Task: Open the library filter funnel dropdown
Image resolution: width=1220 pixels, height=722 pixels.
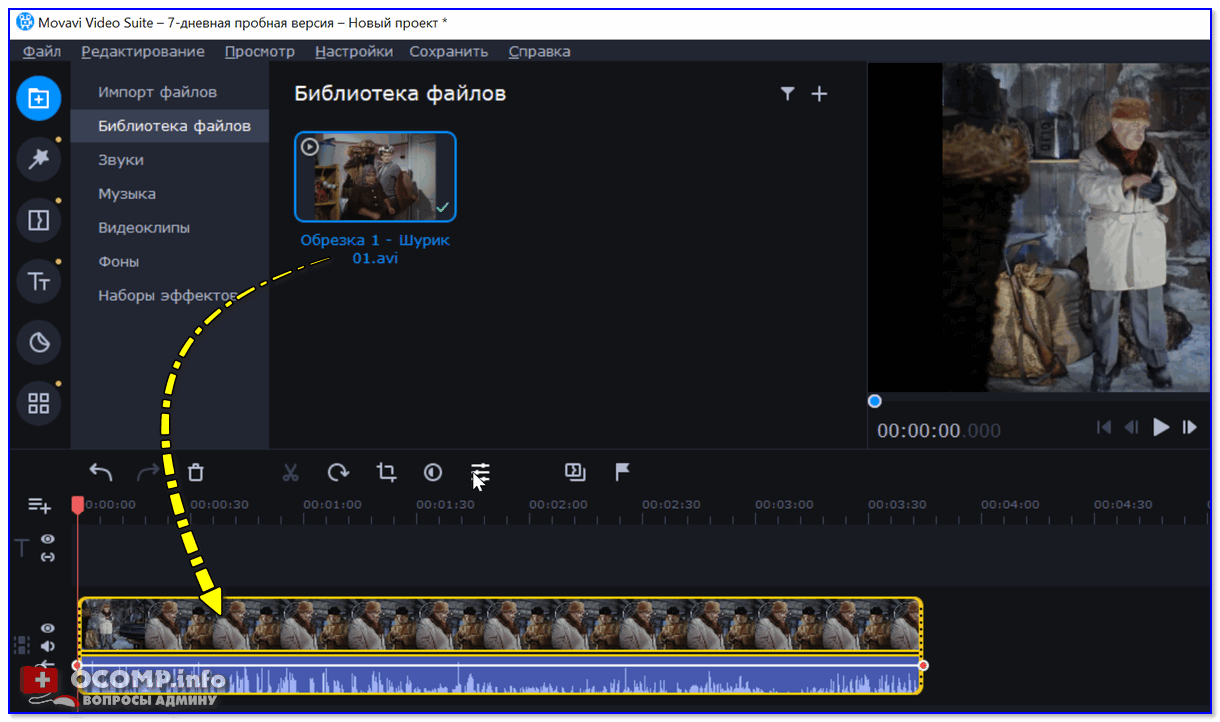Action: (788, 94)
